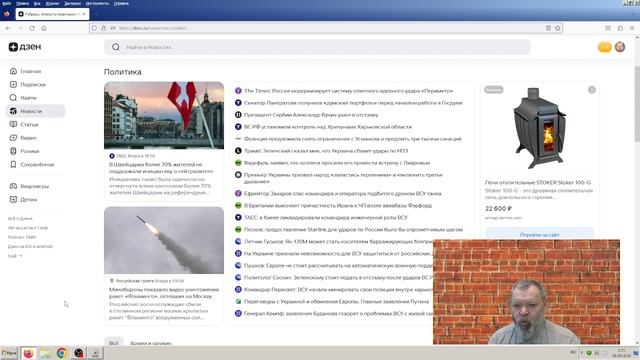Screen dimensions: 640x360
Task: Open the browser application menu
Action: point(632,28)
